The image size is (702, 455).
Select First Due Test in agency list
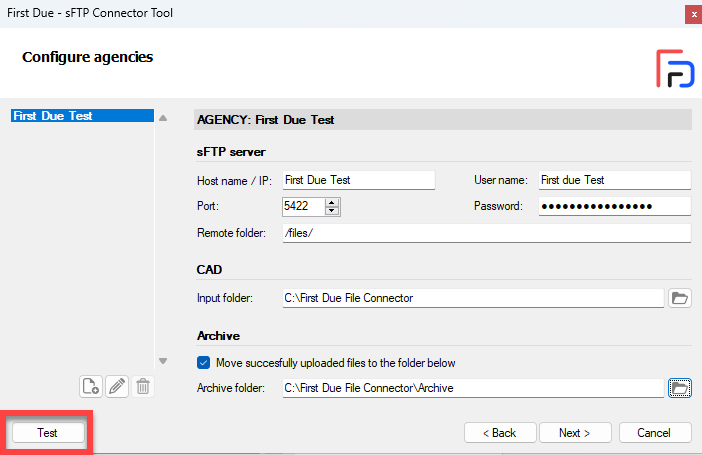[x=82, y=116]
